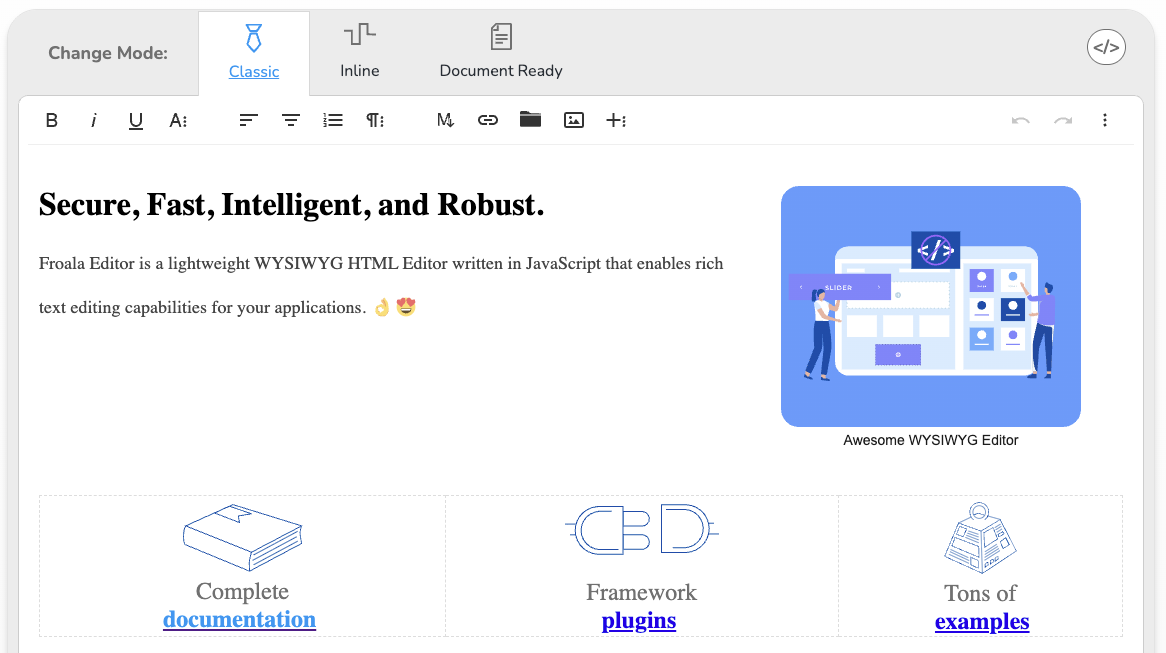Underline the selected text
This screenshot has width=1166, height=653.
coord(135,120)
